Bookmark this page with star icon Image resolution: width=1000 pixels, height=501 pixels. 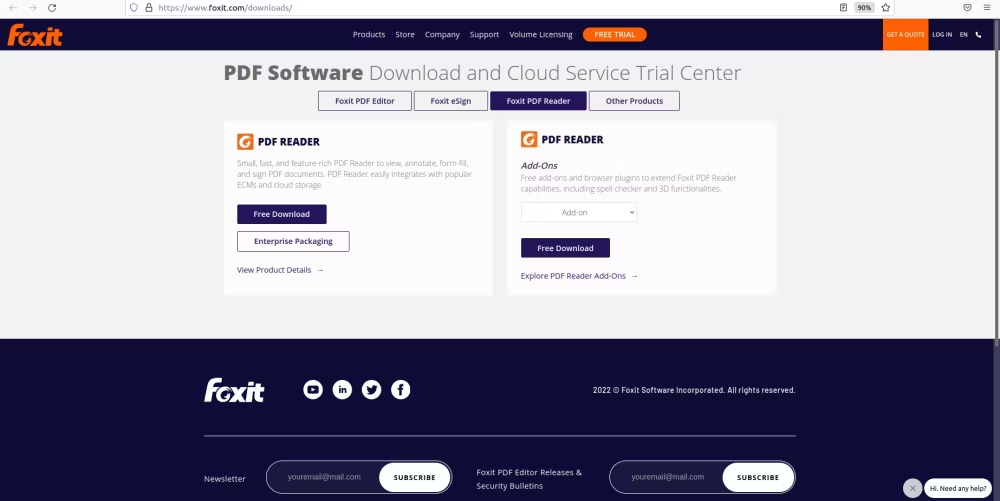885,8
